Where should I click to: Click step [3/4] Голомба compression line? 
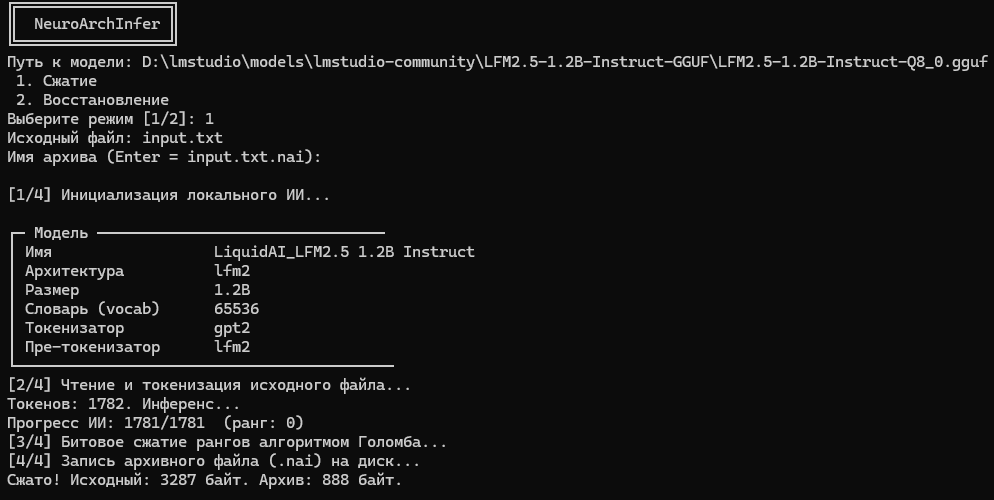pyautogui.click(x=227, y=442)
